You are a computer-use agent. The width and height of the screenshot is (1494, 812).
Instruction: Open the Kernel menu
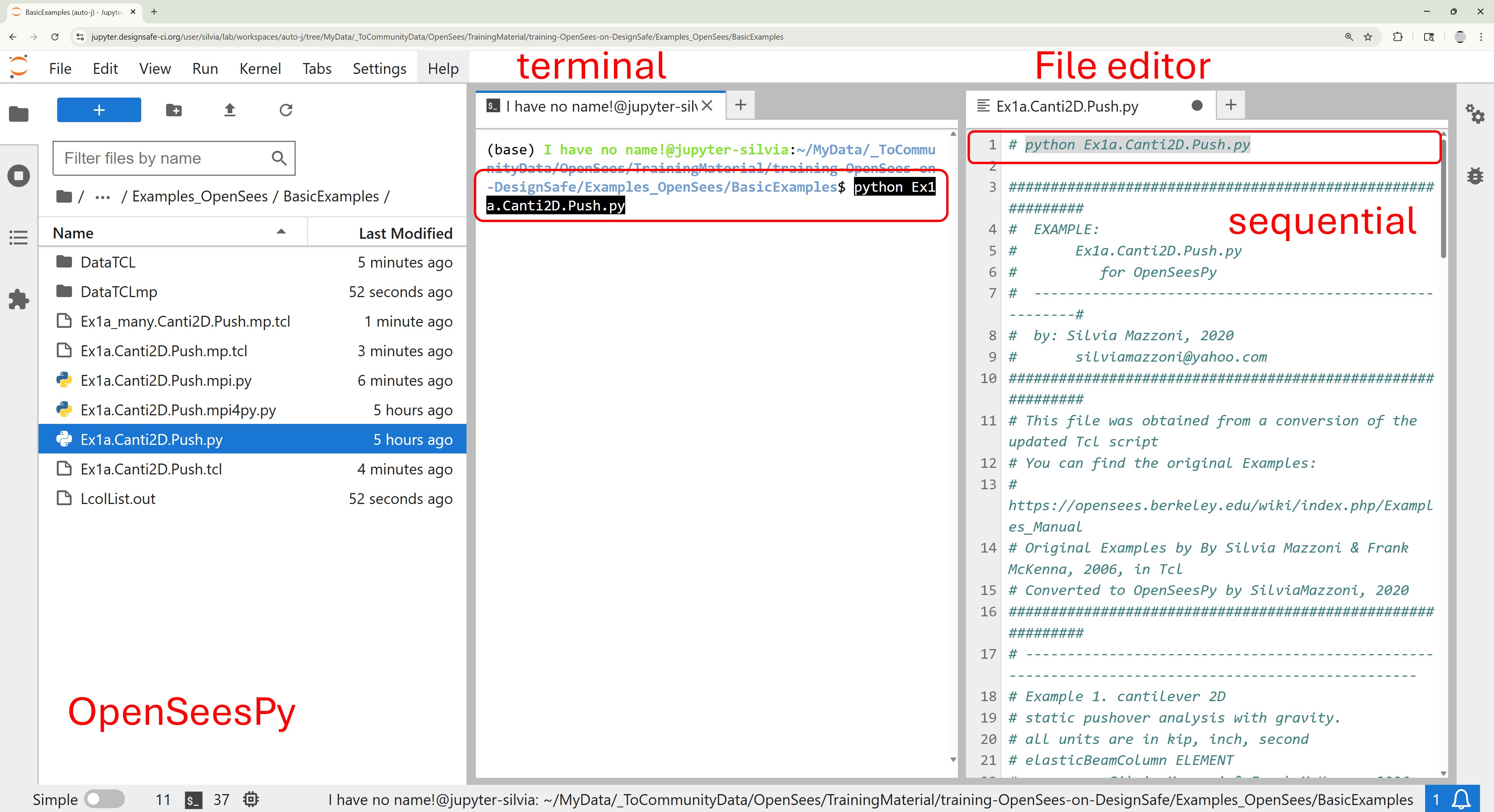pyautogui.click(x=260, y=68)
